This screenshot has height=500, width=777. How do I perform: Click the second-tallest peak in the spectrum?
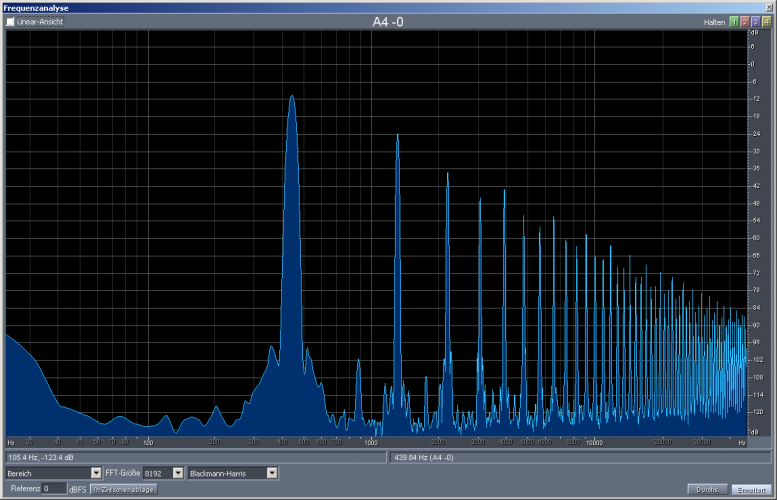397,136
